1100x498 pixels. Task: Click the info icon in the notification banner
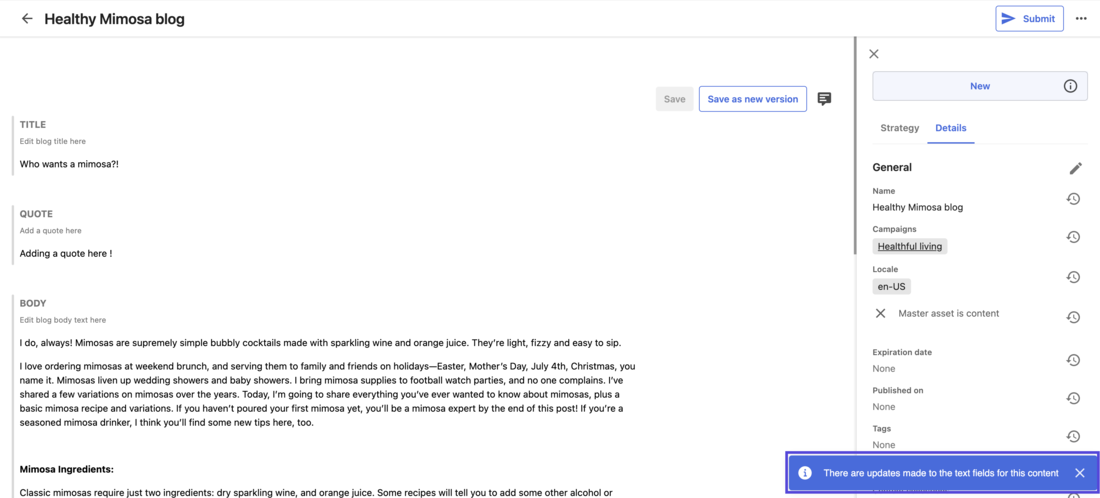pos(805,473)
